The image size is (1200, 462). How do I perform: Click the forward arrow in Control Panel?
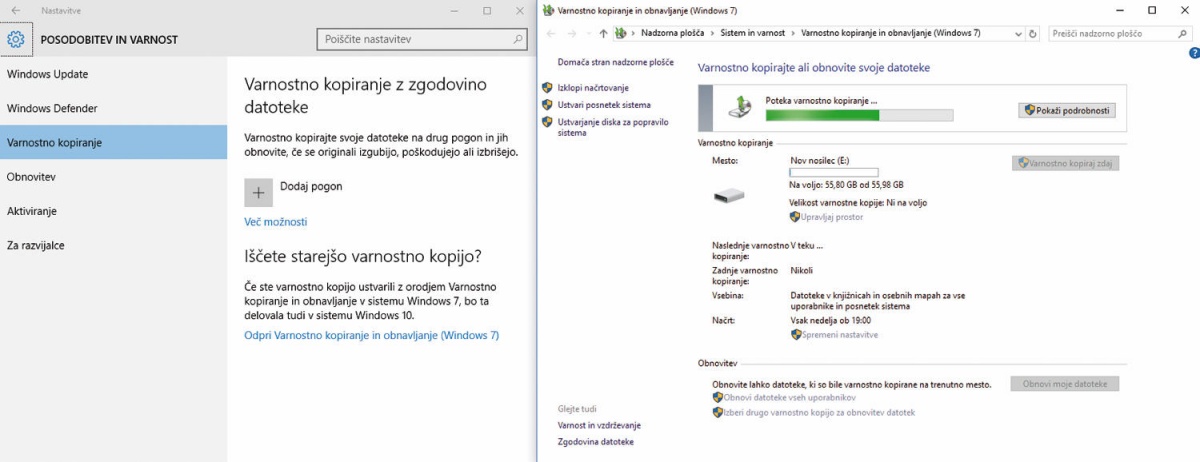[572, 33]
